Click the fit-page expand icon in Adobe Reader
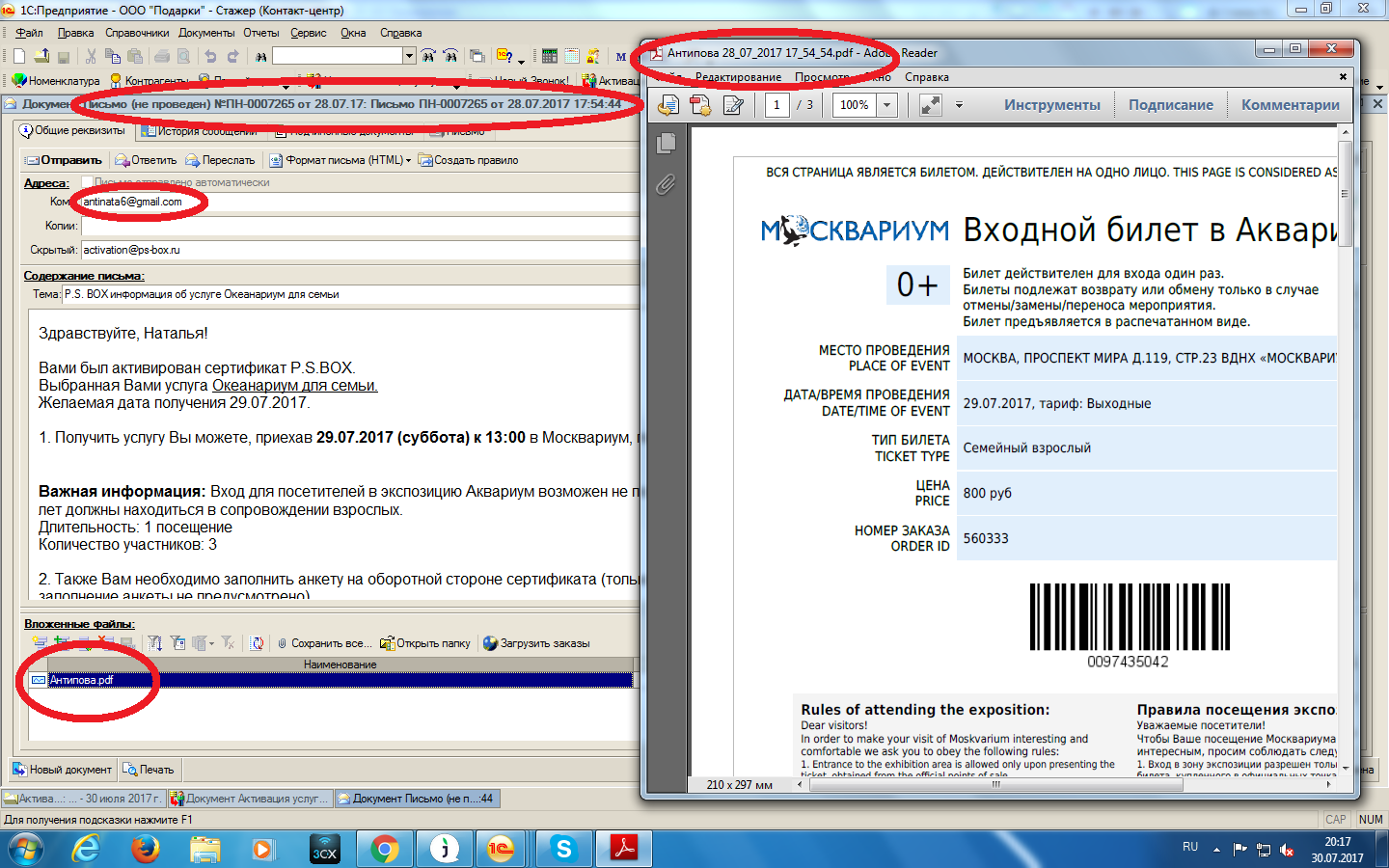Screen dimensions: 1389x868 coord(931,105)
